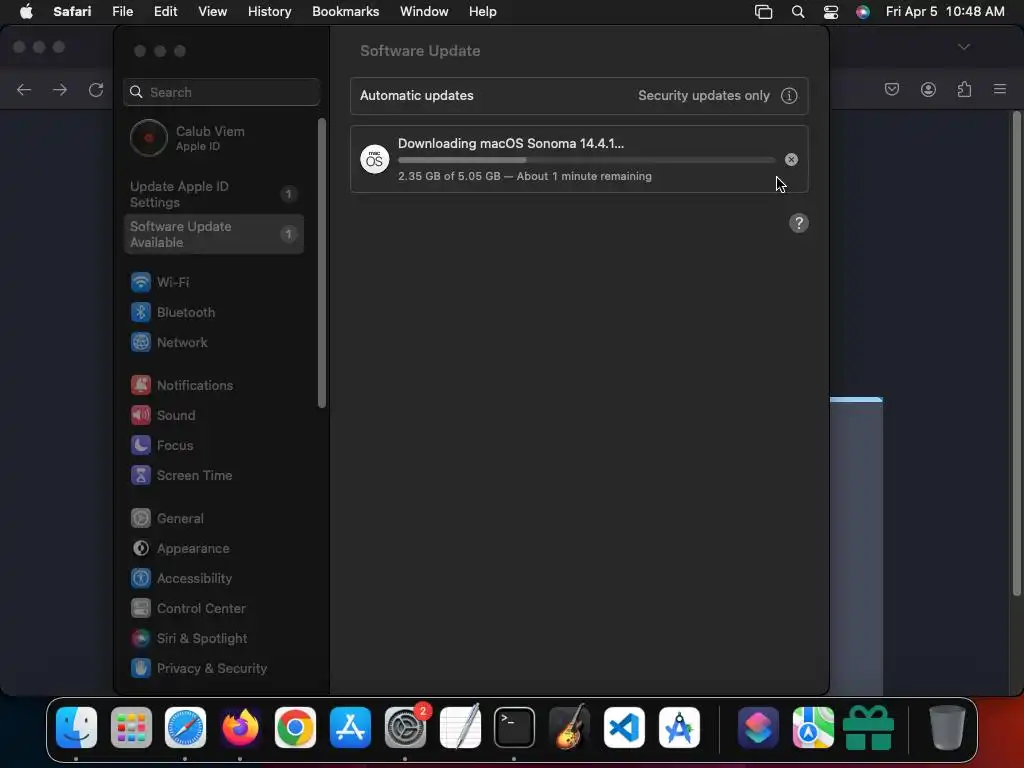Image resolution: width=1024 pixels, height=768 pixels.
Task: Open the View menu
Action: pyautogui.click(x=213, y=12)
